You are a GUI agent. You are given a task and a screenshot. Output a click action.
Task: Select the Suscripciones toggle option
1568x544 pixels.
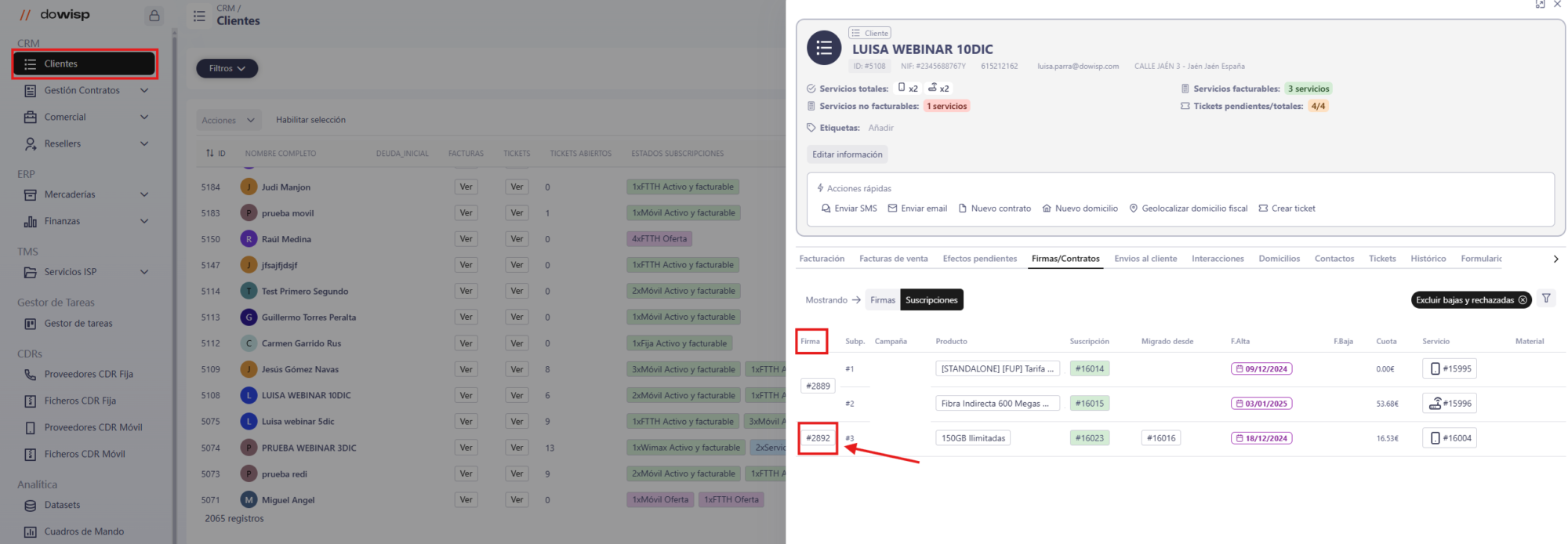click(x=931, y=300)
